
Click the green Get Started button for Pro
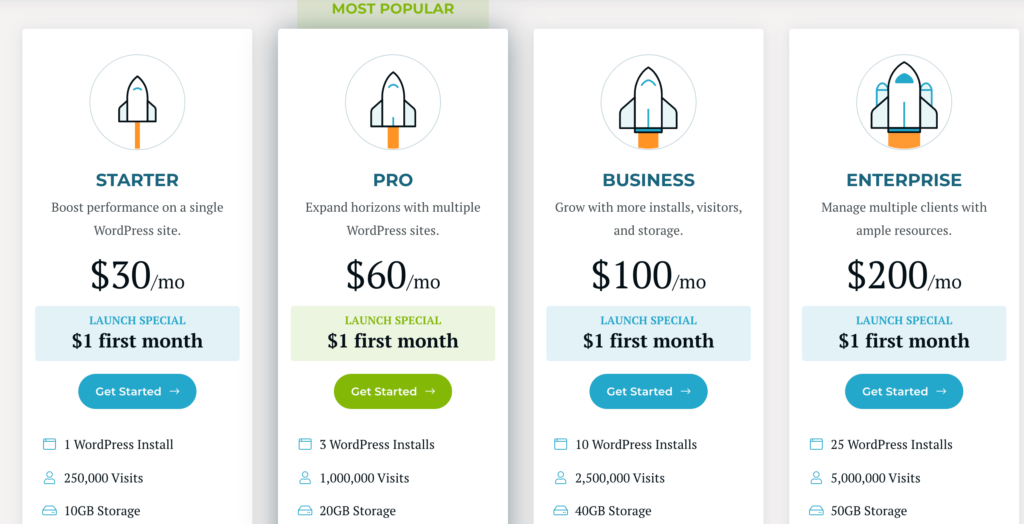392,391
